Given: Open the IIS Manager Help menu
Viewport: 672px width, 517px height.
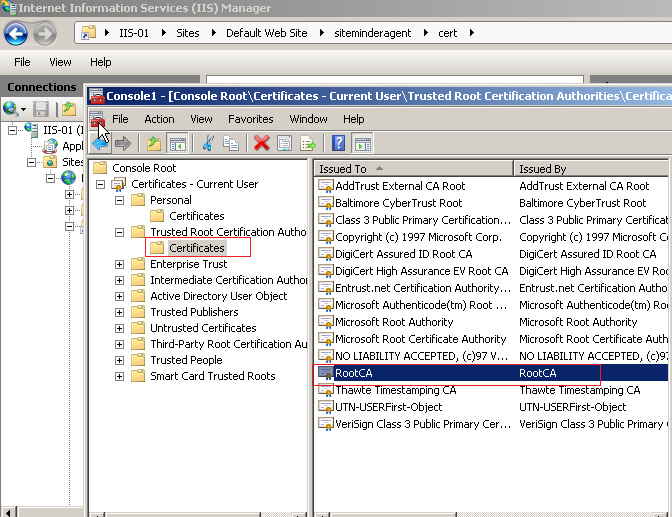Looking at the screenshot, I should [101, 63].
